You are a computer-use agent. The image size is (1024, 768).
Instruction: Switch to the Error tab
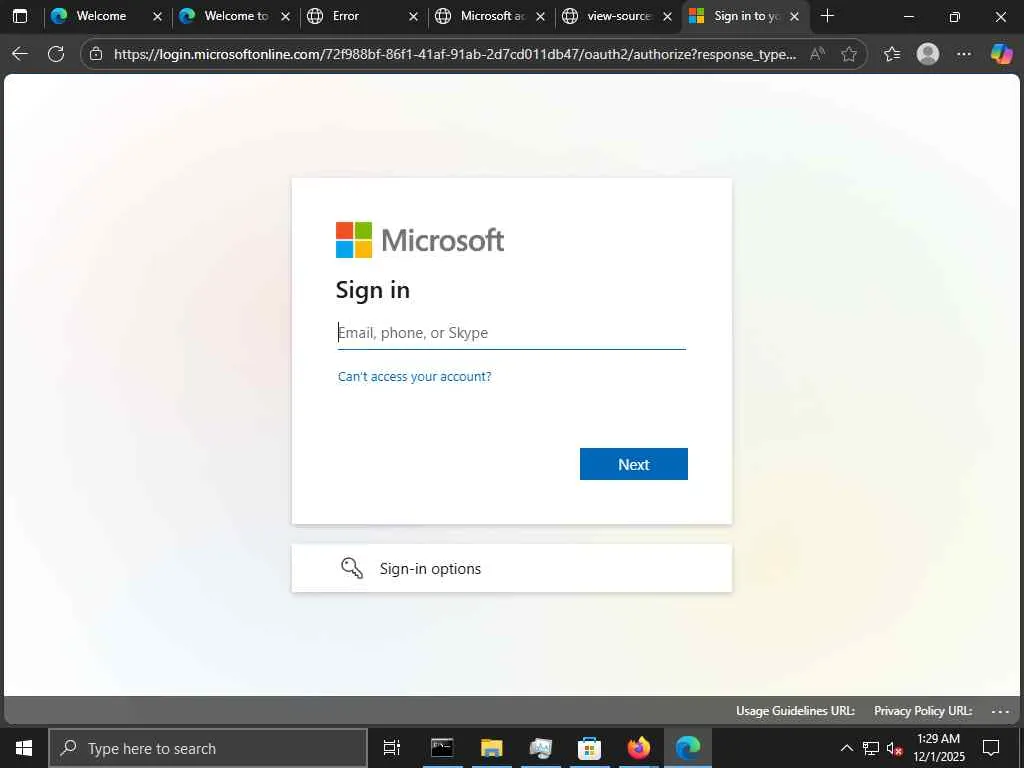click(345, 16)
